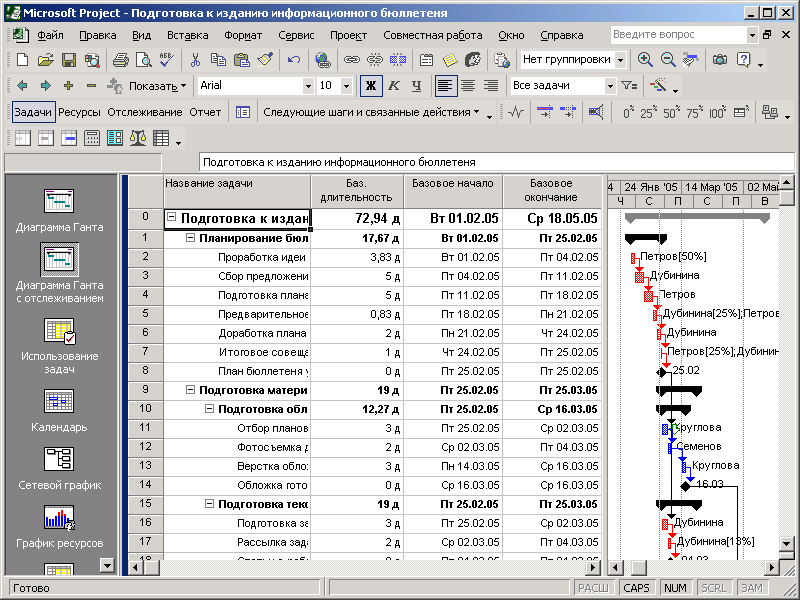The width and height of the screenshot is (800, 600).
Task: Link selected tasks chain icon
Action: [x=352, y=60]
